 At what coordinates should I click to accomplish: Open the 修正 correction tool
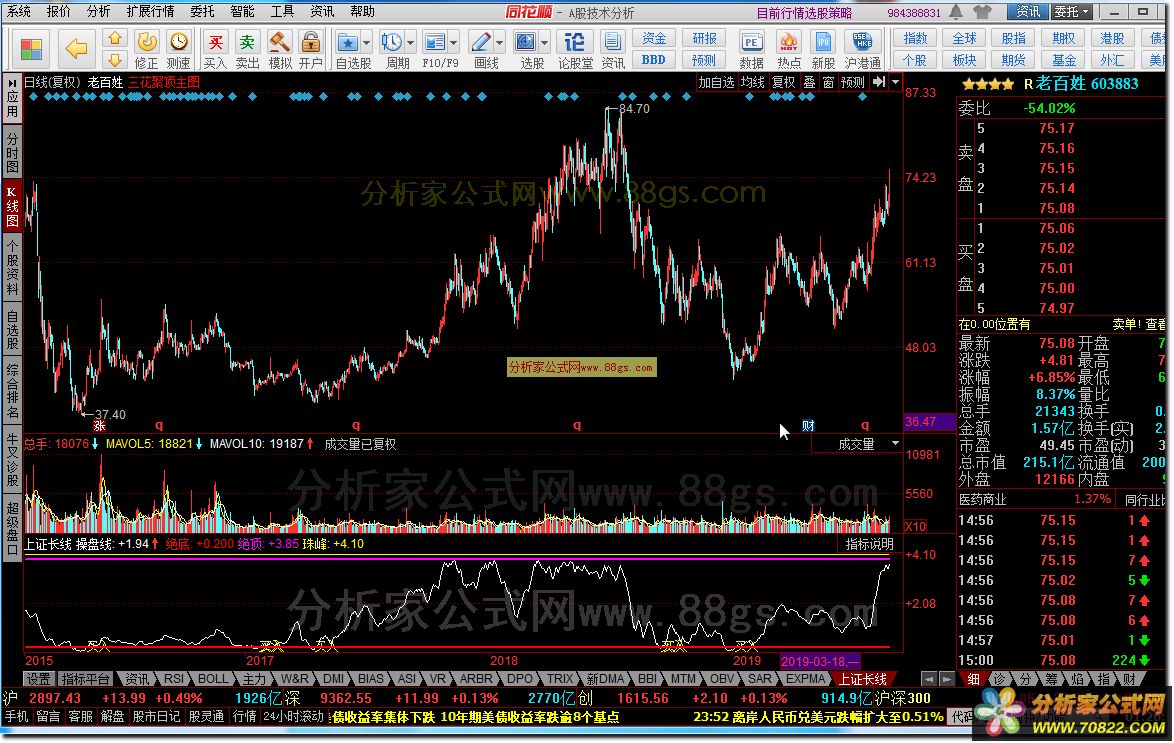click(147, 49)
